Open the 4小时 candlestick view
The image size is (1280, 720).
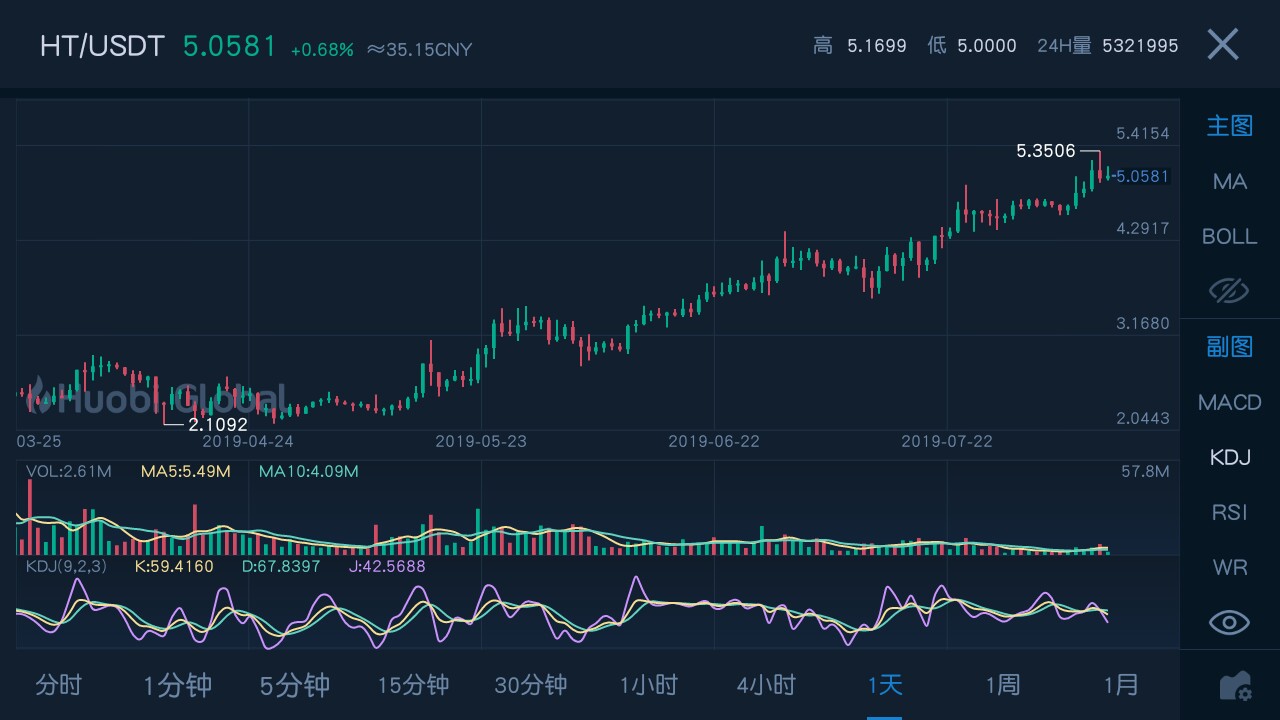point(767,685)
